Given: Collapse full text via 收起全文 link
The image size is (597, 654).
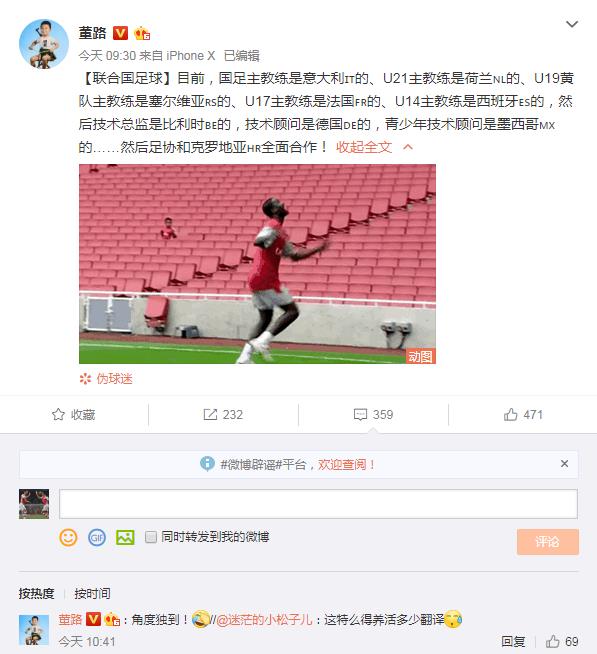Looking at the screenshot, I should coord(364,147).
